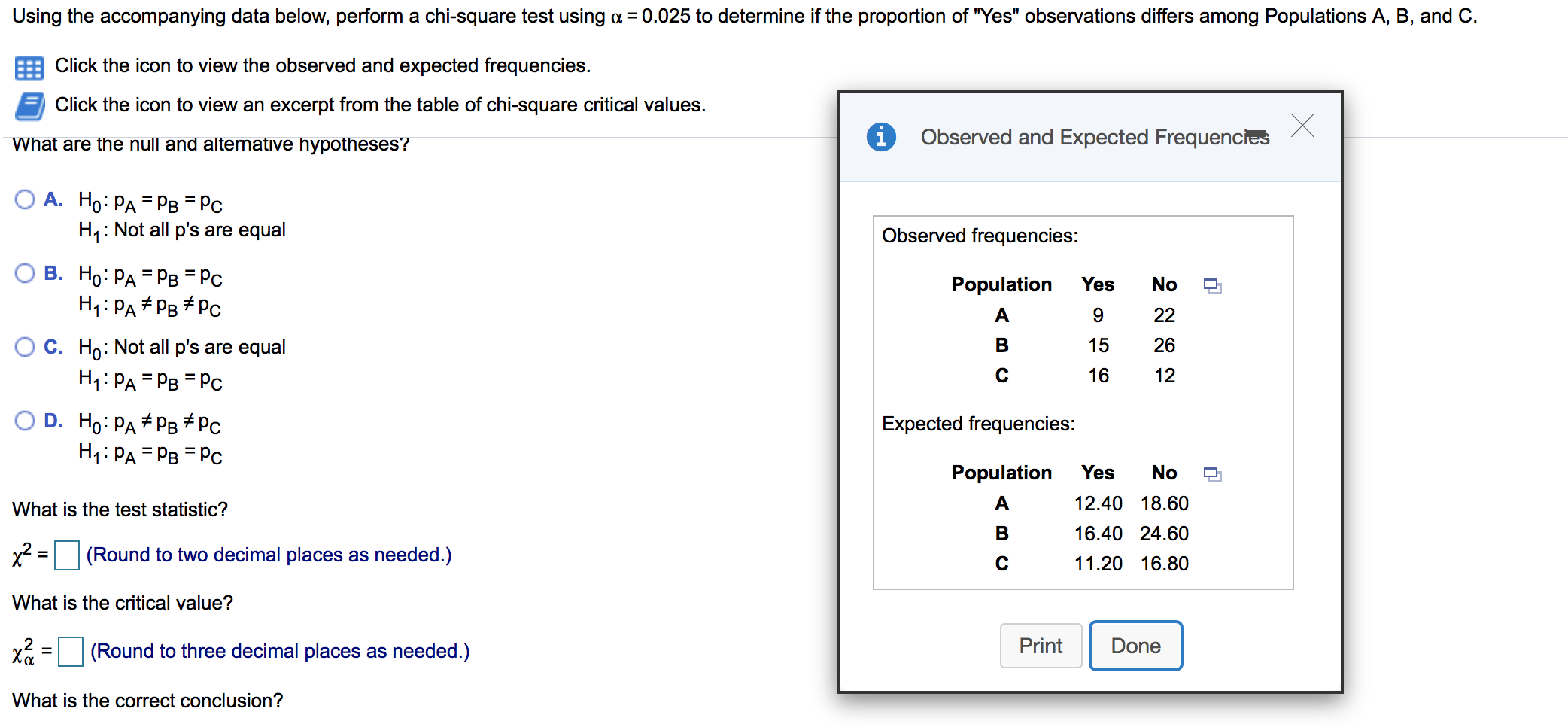Viewport: 1568px width, 727px height.
Task: Select answer choice D for the hypotheses
Action: 23,421
